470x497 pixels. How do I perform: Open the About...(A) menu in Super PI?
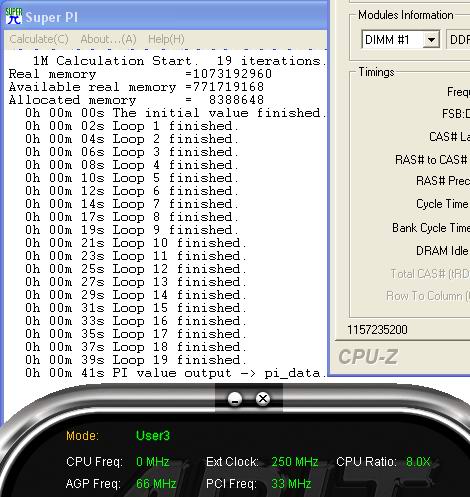point(108,39)
